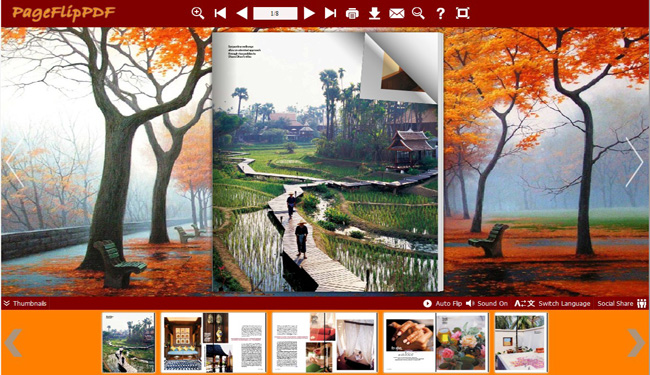Click the page number input field
The width and height of the screenshot is (650, 375).
[275, 13]
